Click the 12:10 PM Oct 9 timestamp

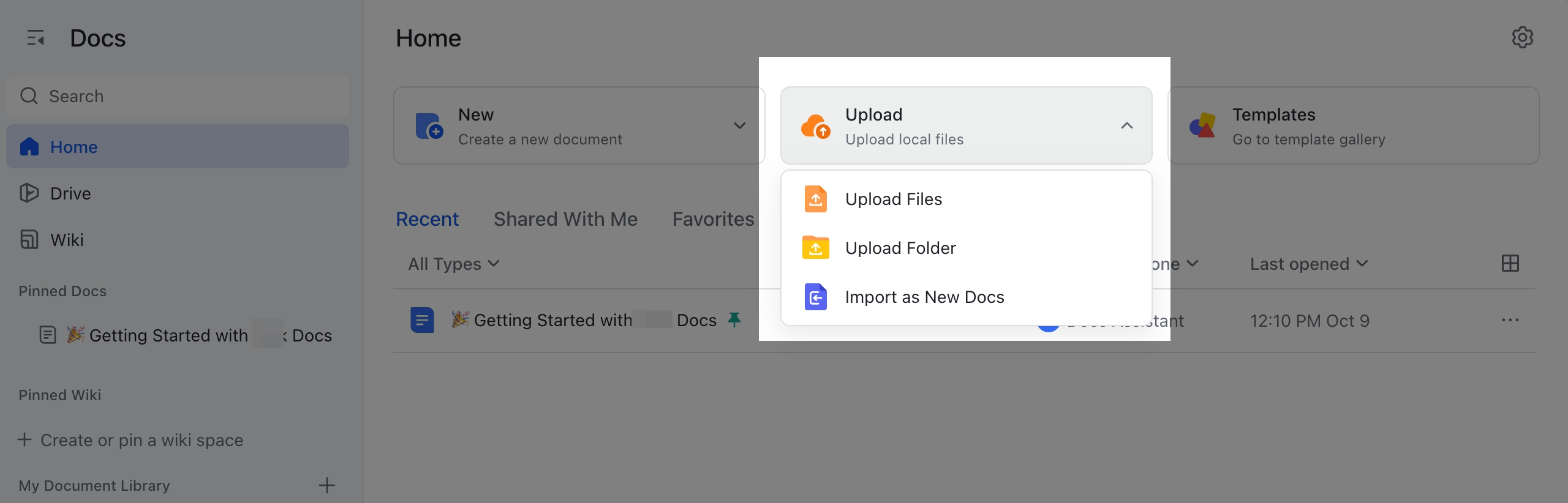coord(1310,321)
